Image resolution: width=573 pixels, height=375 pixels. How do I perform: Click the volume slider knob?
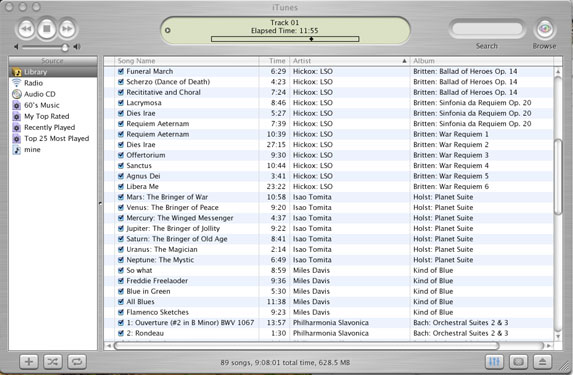tap(65, 47)
